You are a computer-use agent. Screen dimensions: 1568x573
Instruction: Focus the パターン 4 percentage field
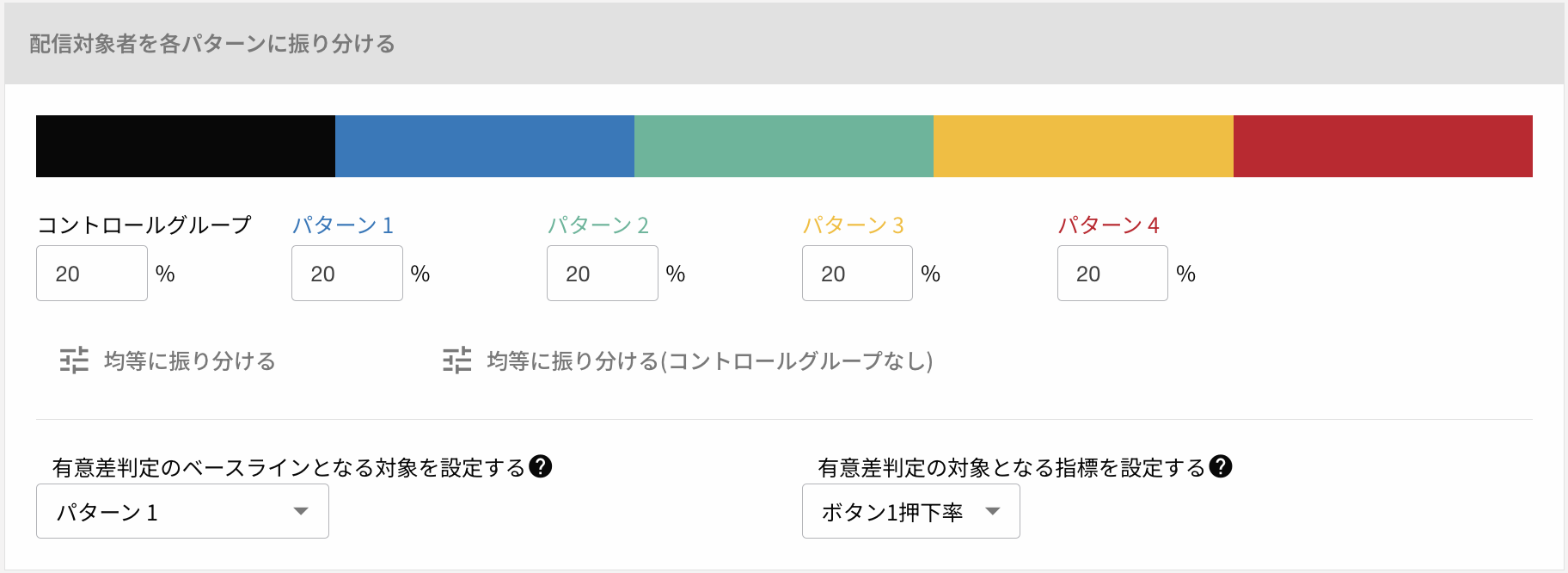pos(1112,274)
